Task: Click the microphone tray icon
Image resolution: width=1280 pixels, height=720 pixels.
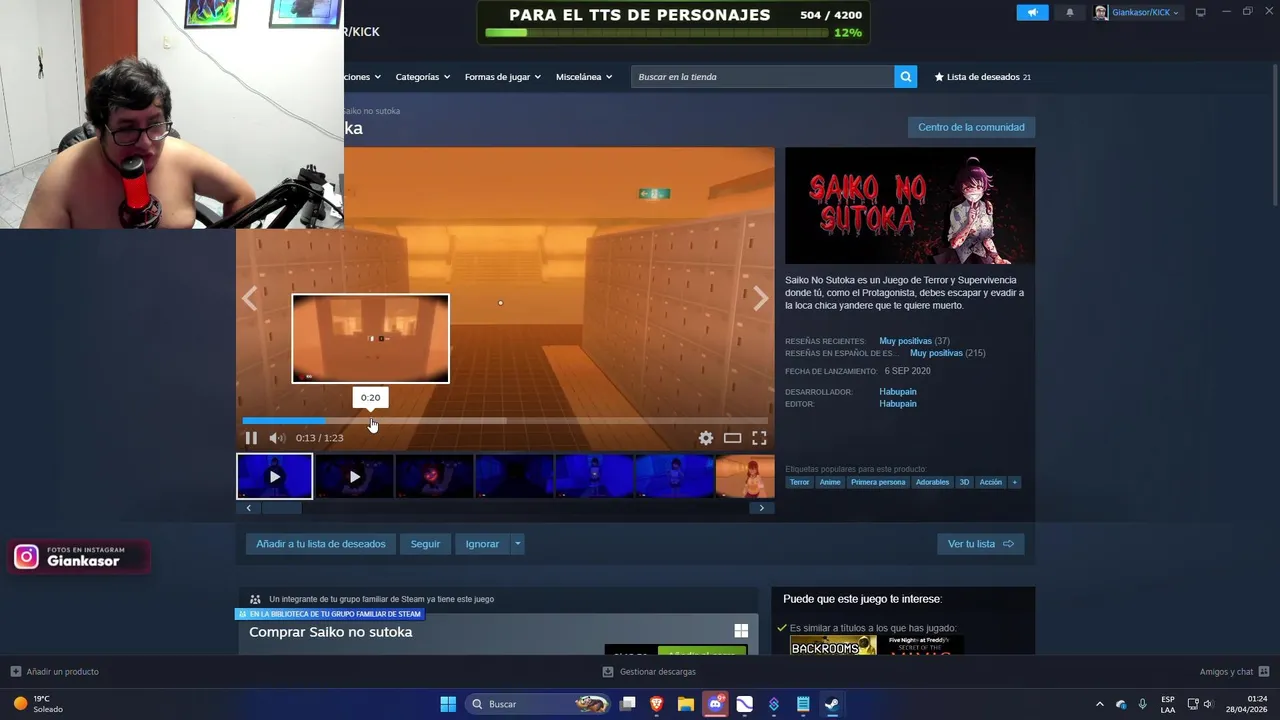Action: point(1143,704)
